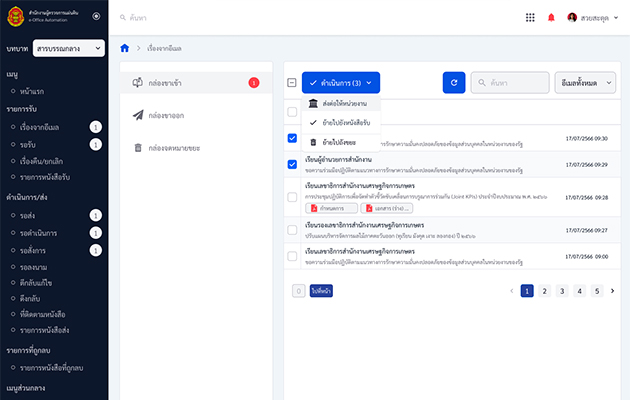The height and width of the screenshot is (400, 630).
Task: Click the sidebar collapse toggle icon
Action: [95, 16]
